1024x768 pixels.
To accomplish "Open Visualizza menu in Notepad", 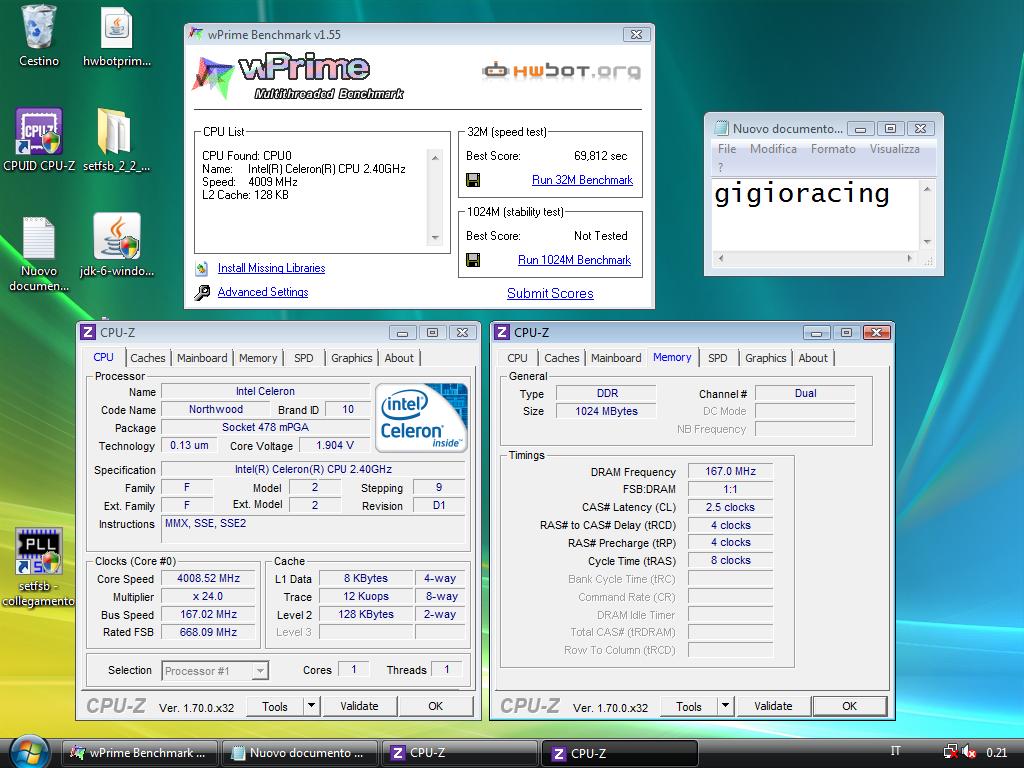I will pyautogui.click(x=895, y=149).
